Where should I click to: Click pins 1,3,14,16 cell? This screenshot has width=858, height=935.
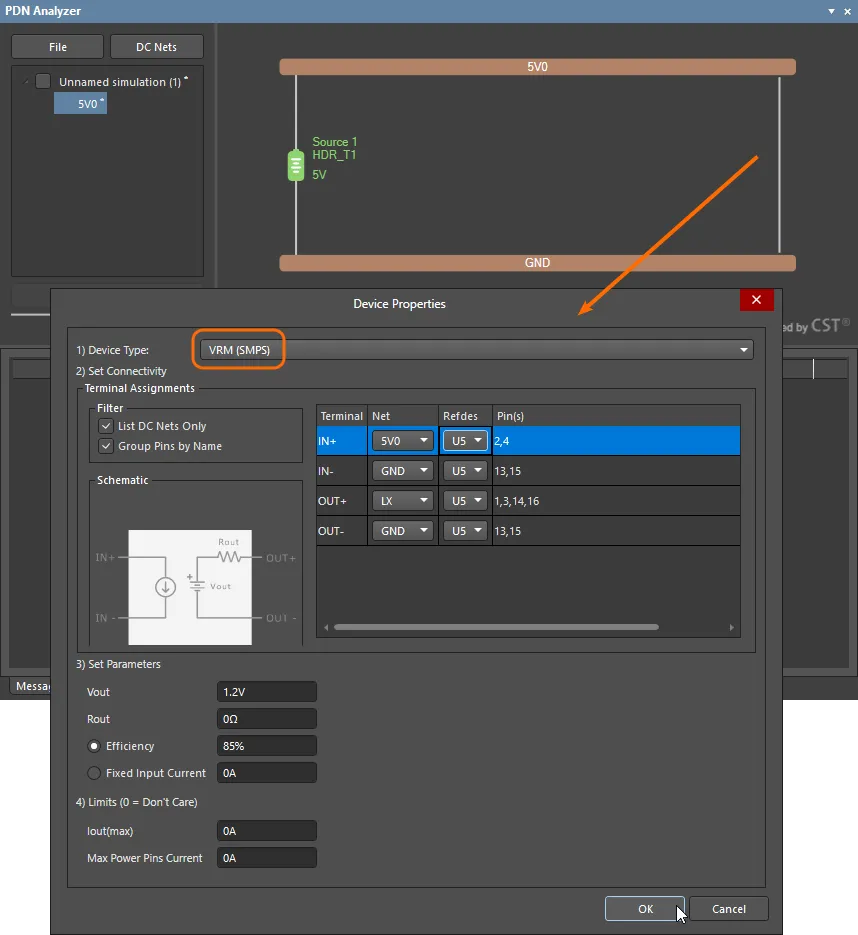point(617,501)
